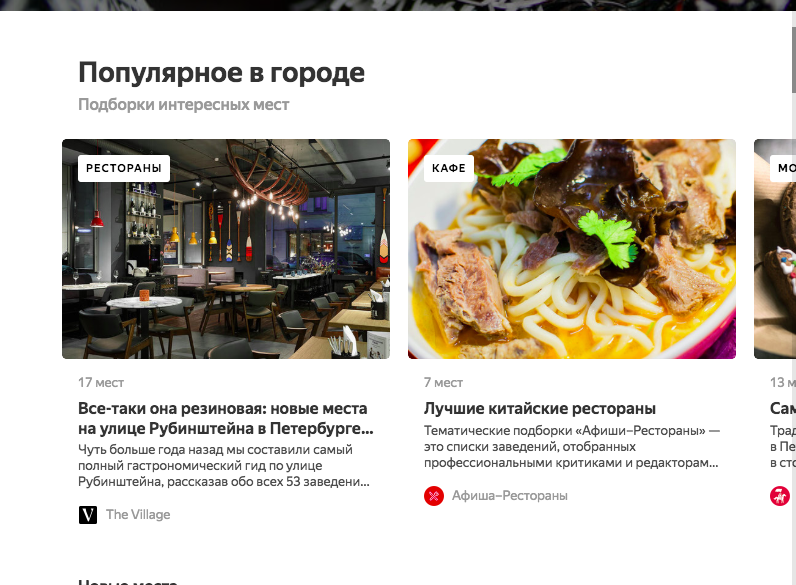Click the Тематические подборки description text
This screenshot has width=796, height=585.
tap(572, 446)
